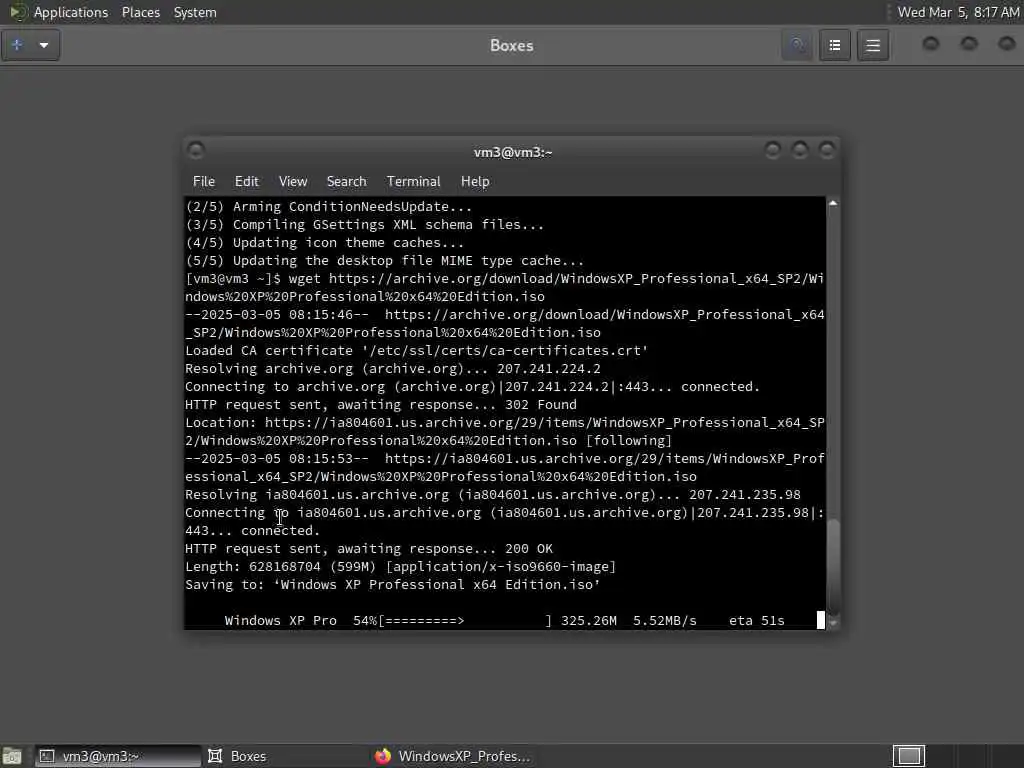Click the text 'Loaded CA certificate'
Screen dimensions: 1024x768
[x=269, y=351]
